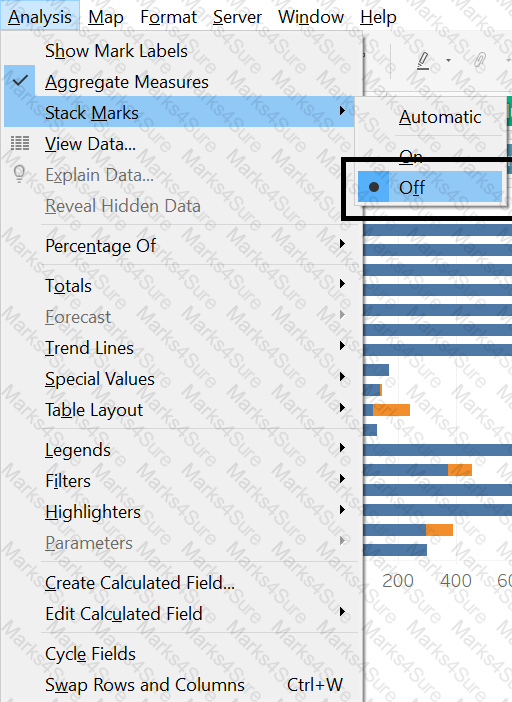Open dropdown arrow beside highlighter icon
The height and width of the screenshot is (702, 512).
(448, 60)
